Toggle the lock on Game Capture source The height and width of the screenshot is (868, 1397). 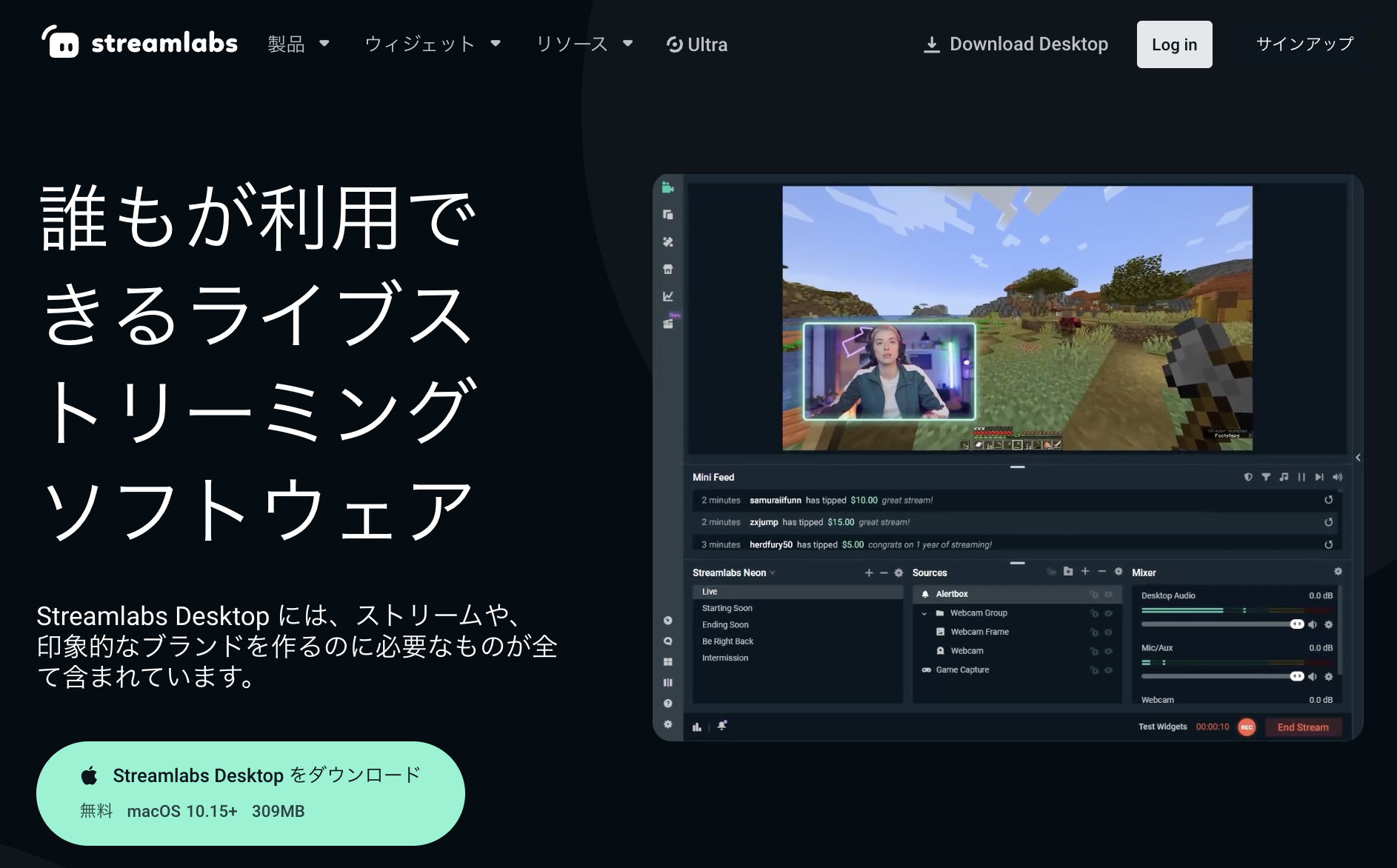click(x=1093, y=670)
